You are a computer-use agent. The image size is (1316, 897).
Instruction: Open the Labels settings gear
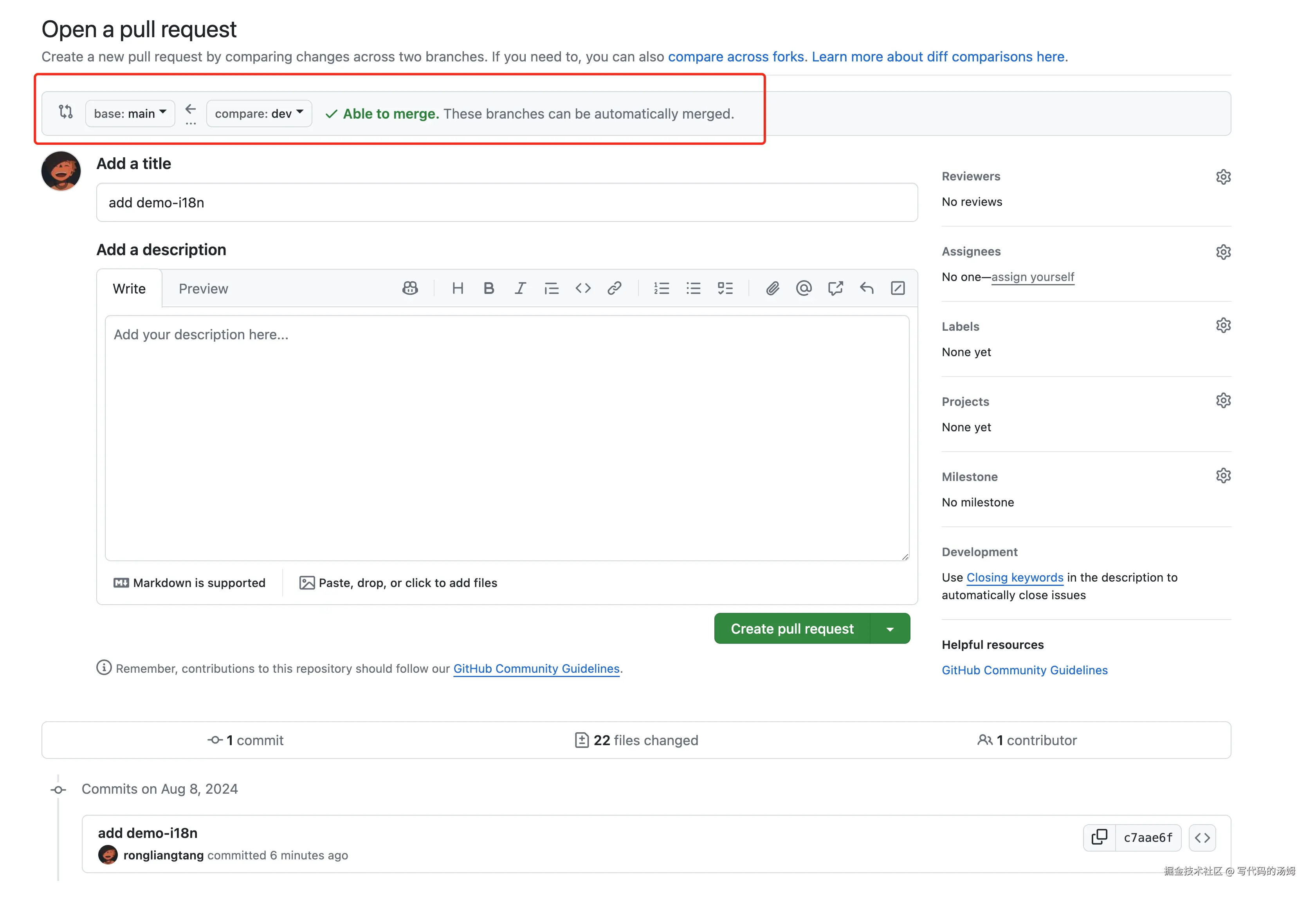point(1223,326)
